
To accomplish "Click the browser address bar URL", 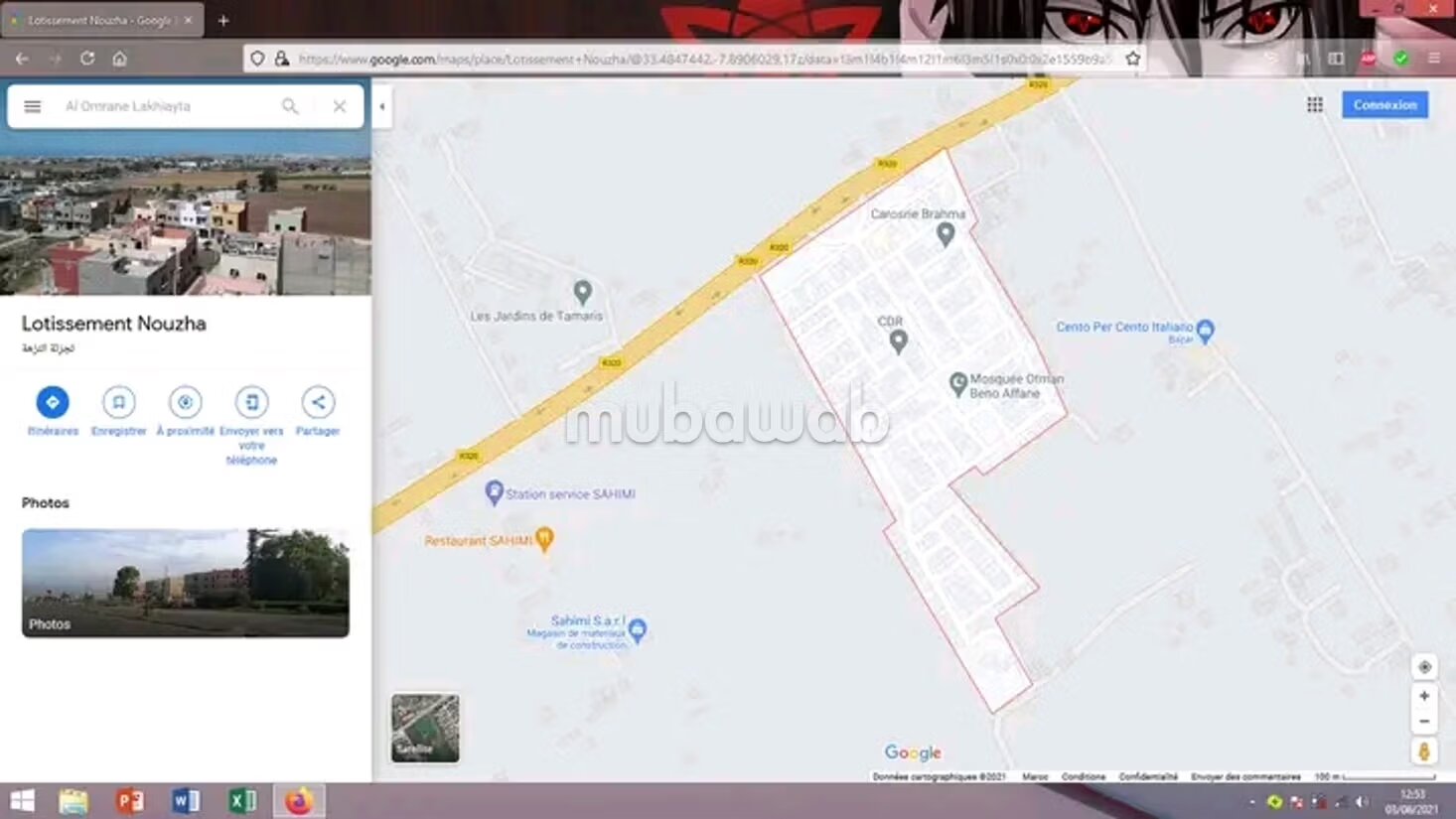I will [703, 59].
